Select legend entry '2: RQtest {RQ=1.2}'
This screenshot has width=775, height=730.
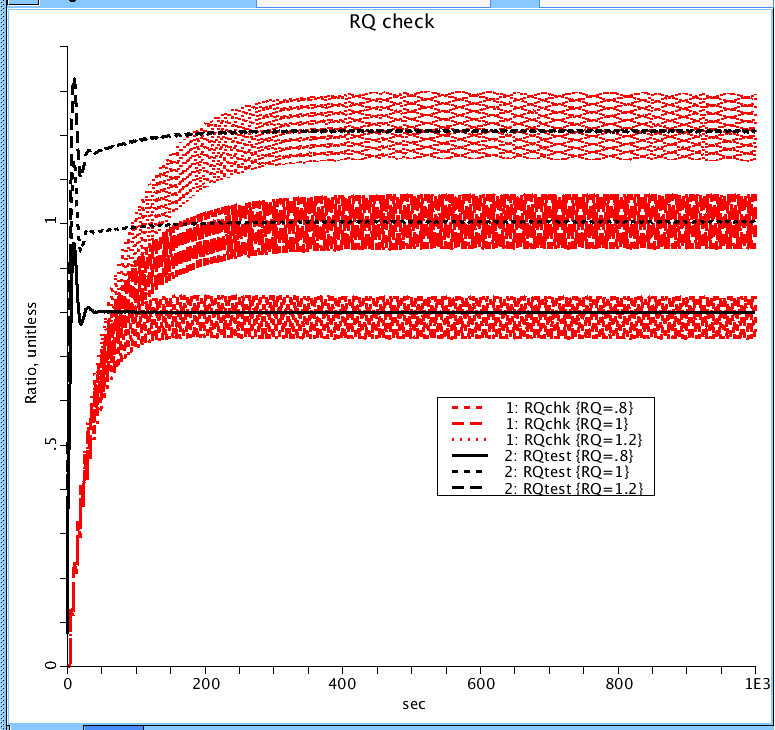pyautogui.click(x=573, y=488)
